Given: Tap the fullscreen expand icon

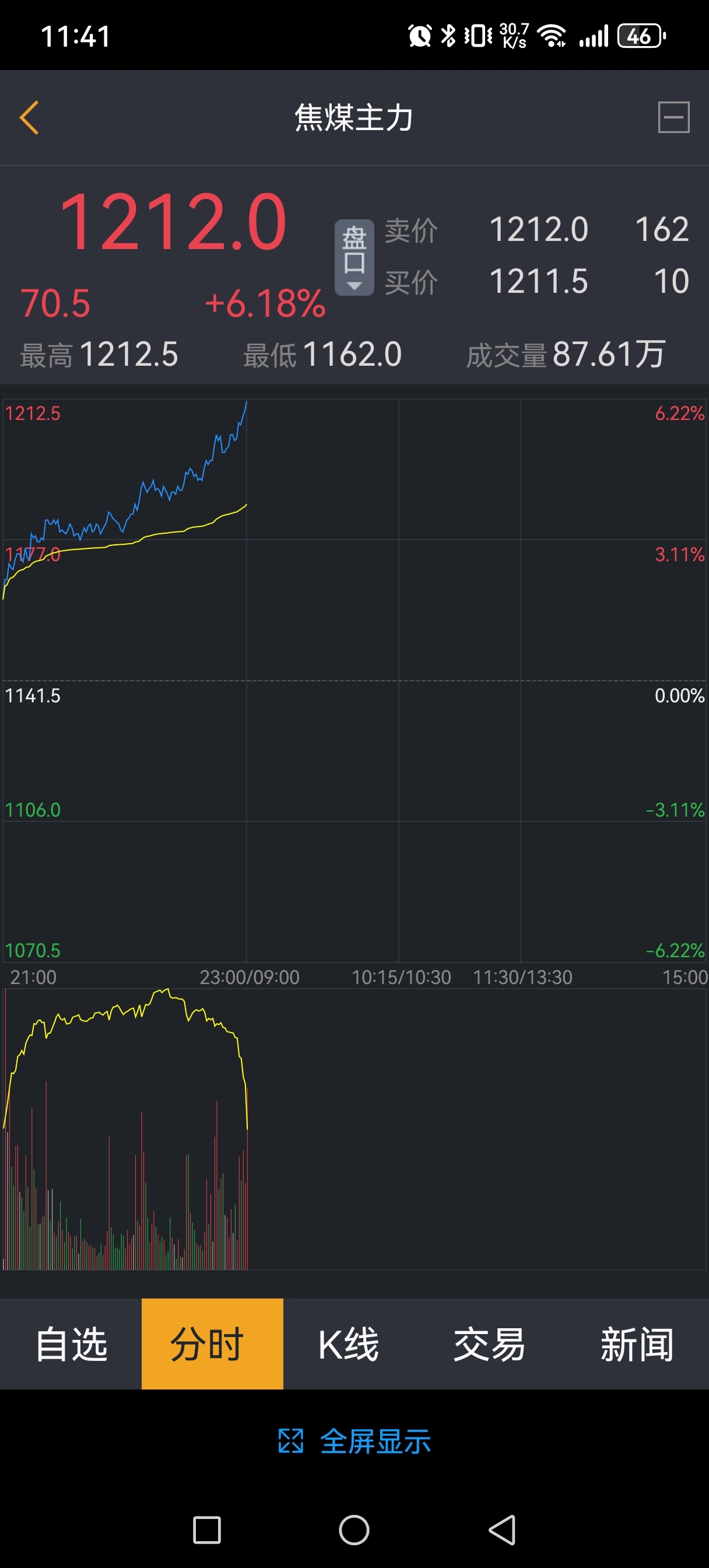Looking at the screenshot, I should coord(290,1441).
